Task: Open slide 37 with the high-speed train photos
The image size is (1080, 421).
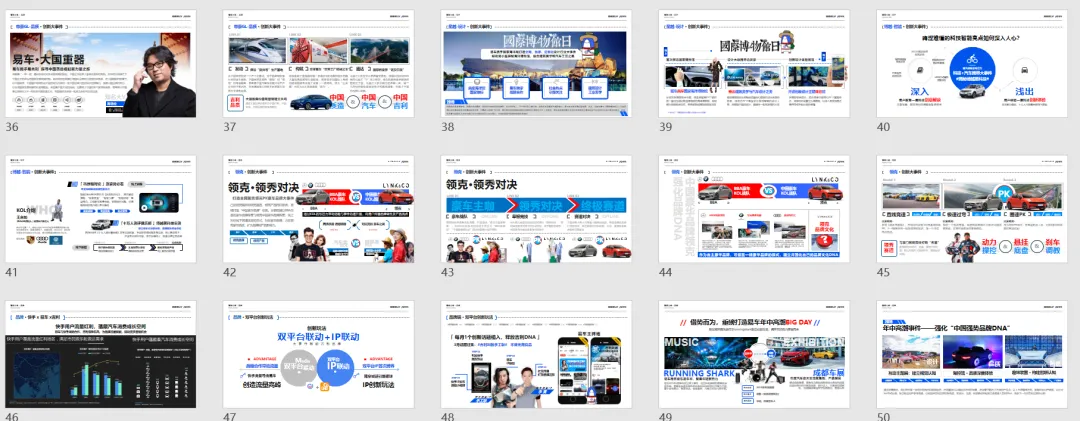Action: click(x=318, y=63)
